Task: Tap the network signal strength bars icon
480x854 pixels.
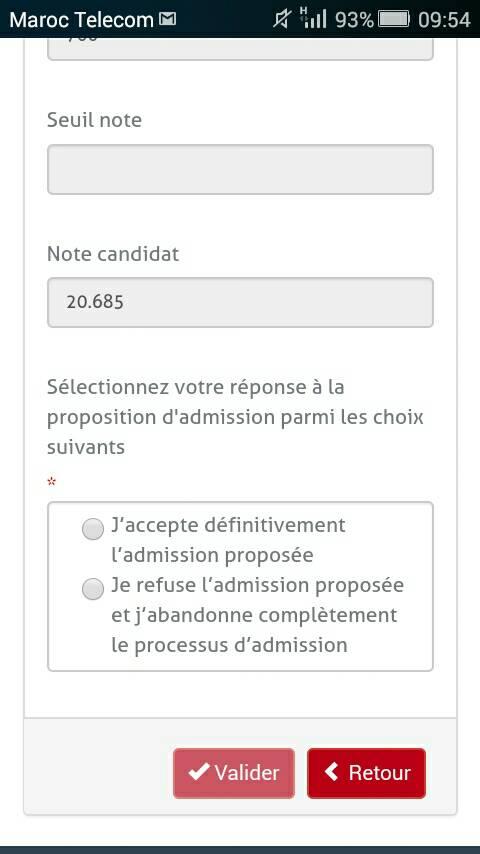Action: (313, 19)
